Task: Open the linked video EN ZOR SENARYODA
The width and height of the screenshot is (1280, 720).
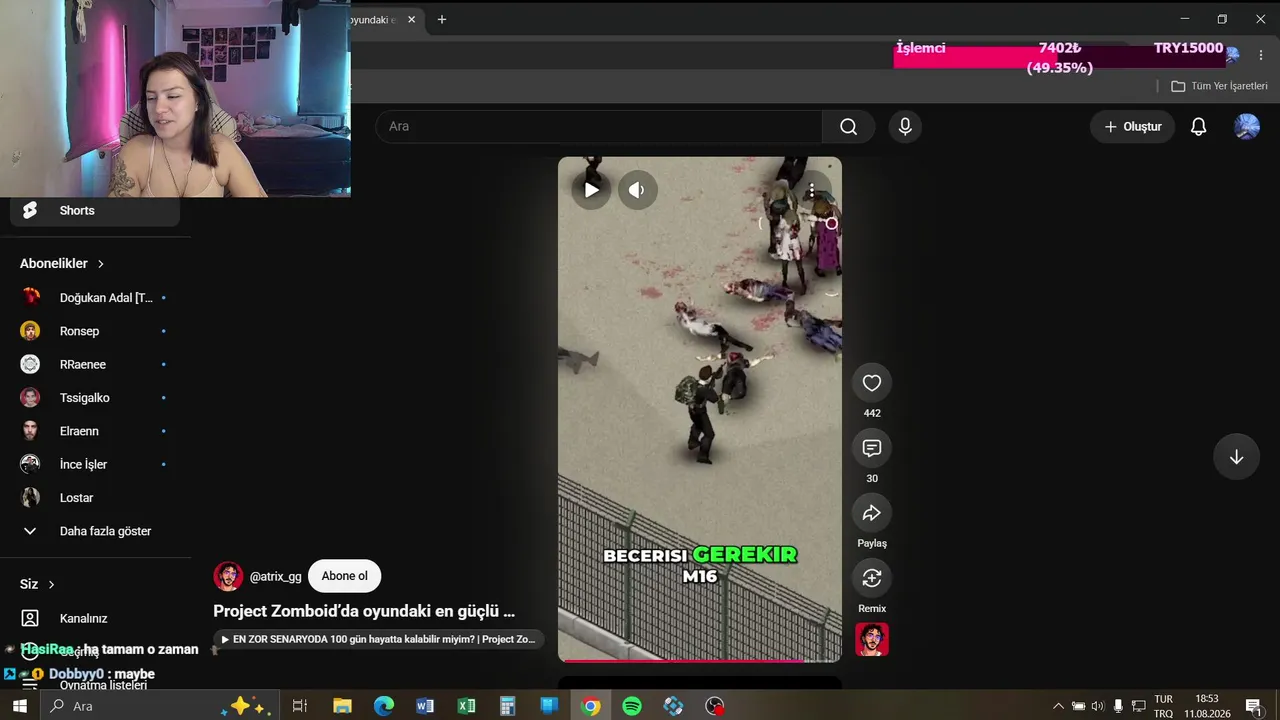Action: (x=379, y=639)
